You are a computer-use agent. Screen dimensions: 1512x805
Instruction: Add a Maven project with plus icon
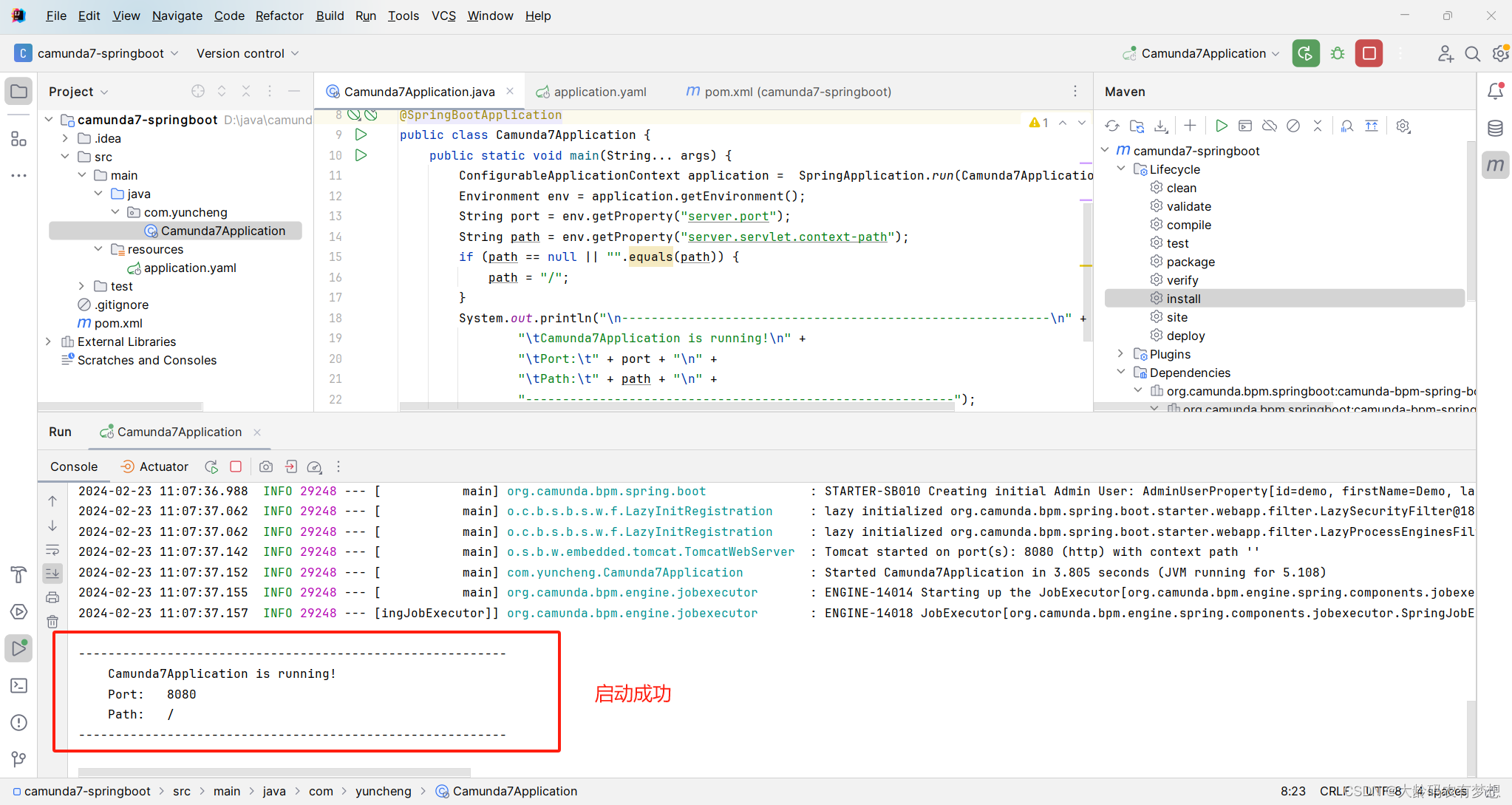tap(1190, 126)
